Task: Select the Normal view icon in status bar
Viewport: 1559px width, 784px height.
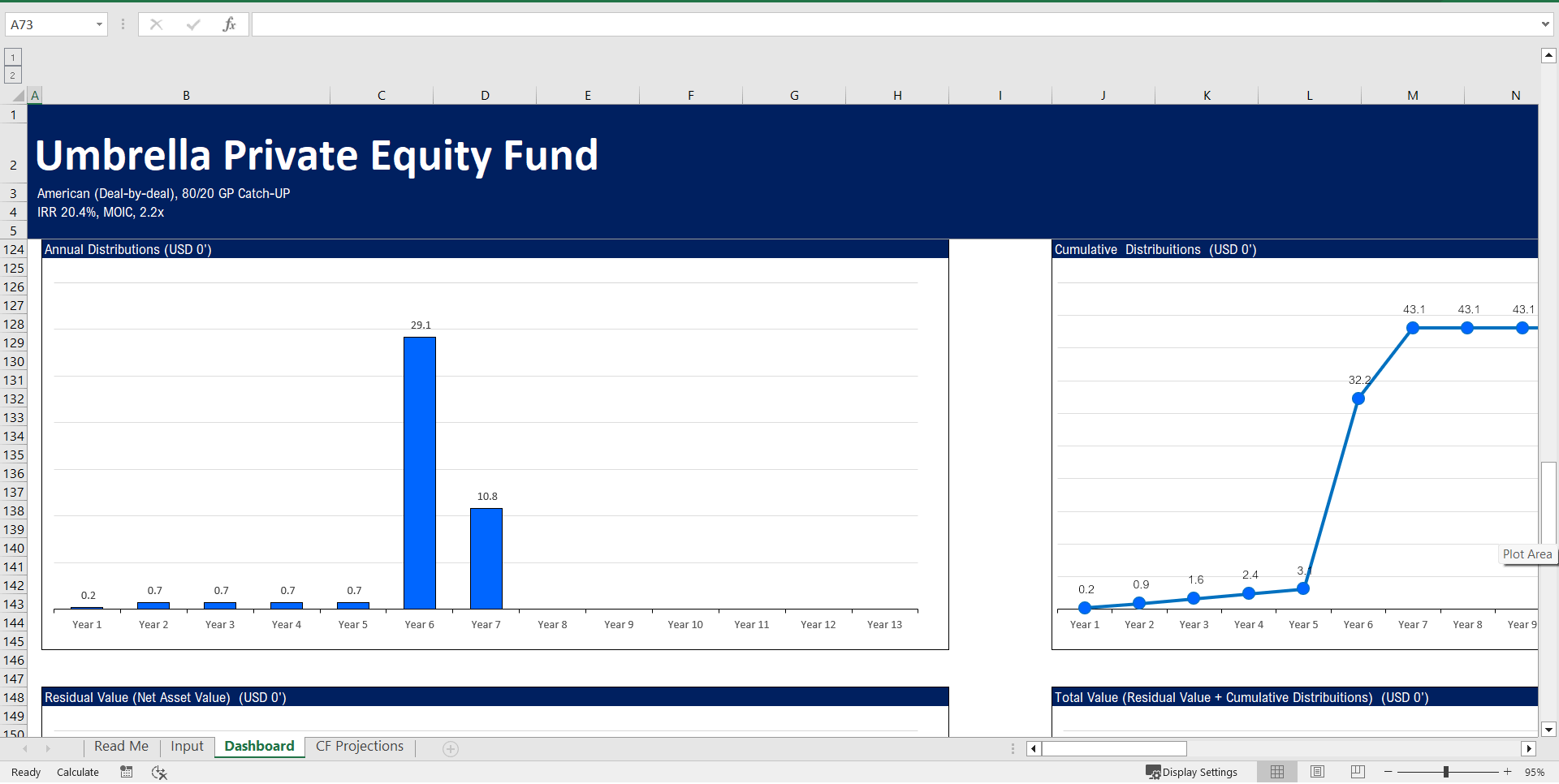Action: 1276,772
